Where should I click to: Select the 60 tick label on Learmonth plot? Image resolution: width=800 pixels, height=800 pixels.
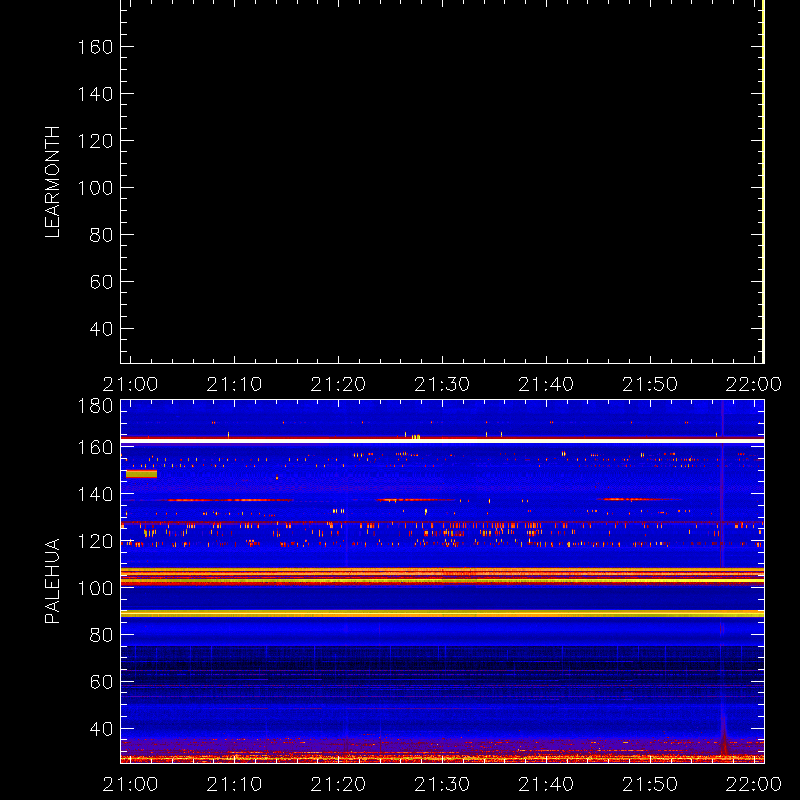[x=101, y=282]
